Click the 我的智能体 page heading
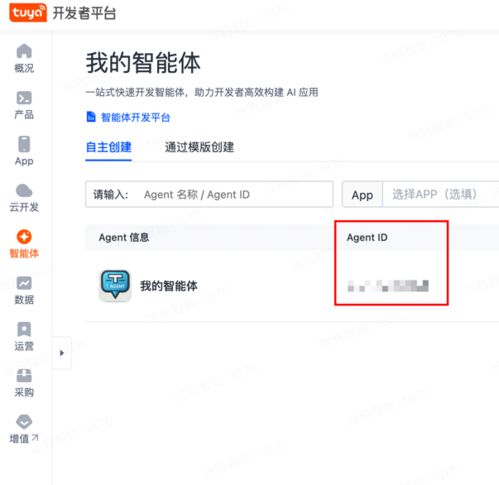The height and width of the screenshot is (485, 499). click(143, 63)
